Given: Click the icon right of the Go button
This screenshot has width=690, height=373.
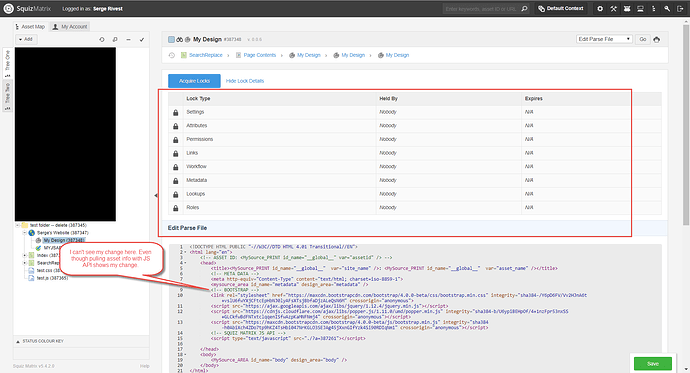Looking at the screenshot, I should (657, 39).
